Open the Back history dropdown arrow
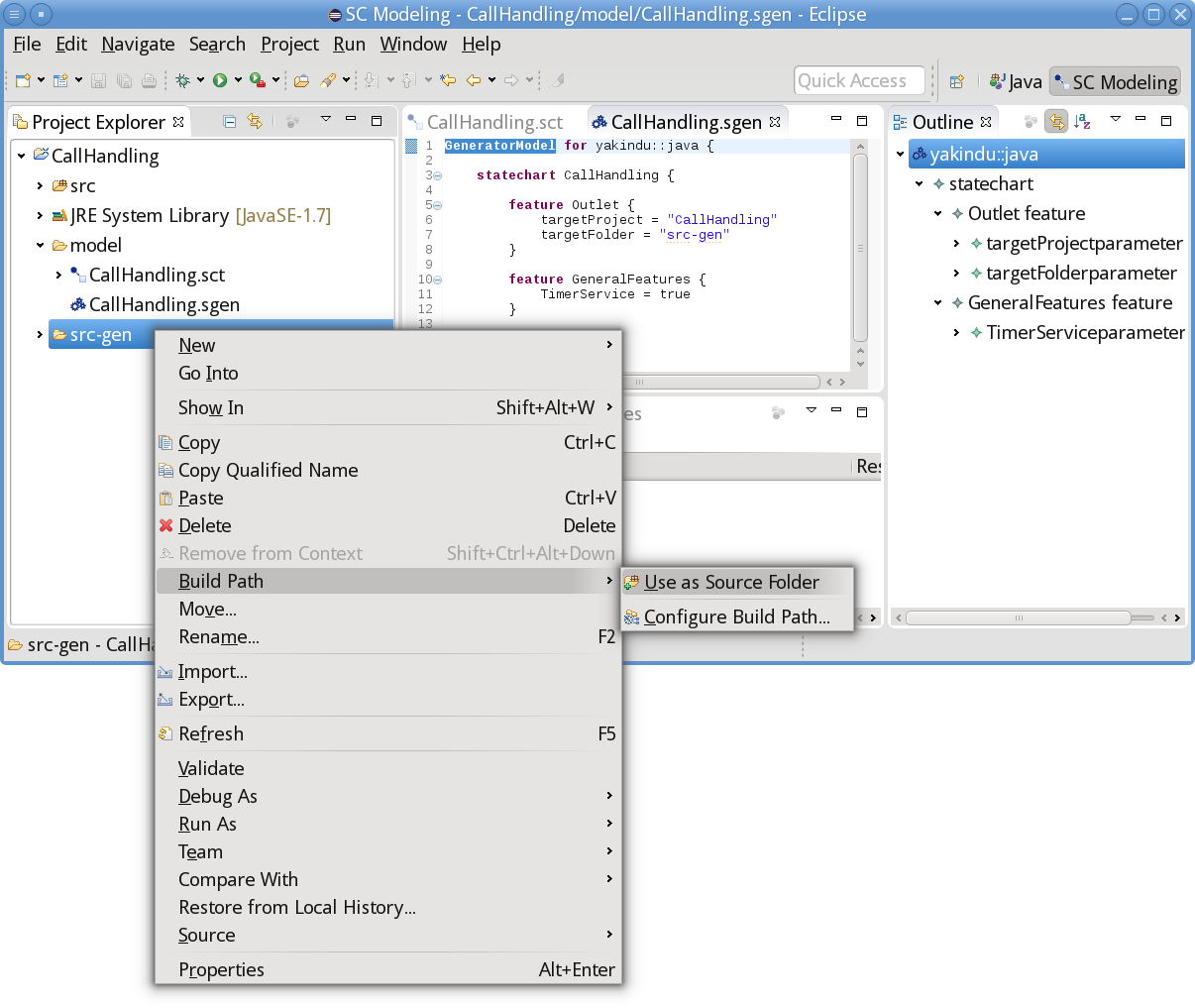Screen dimensions: 1195x1008 click(x=491, y=80)
